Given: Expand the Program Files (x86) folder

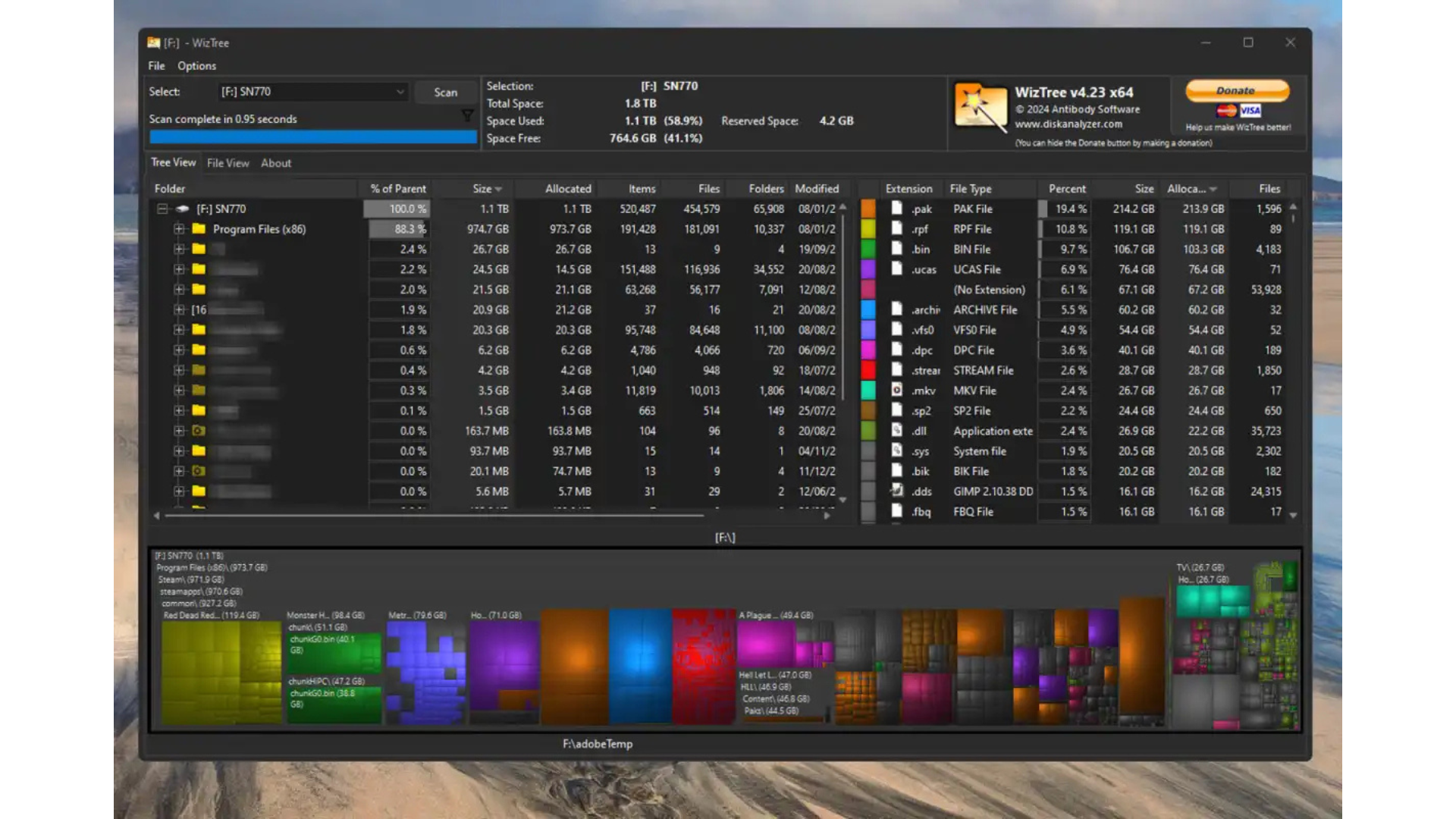Looking at the screenshot, I should (179, 228).
